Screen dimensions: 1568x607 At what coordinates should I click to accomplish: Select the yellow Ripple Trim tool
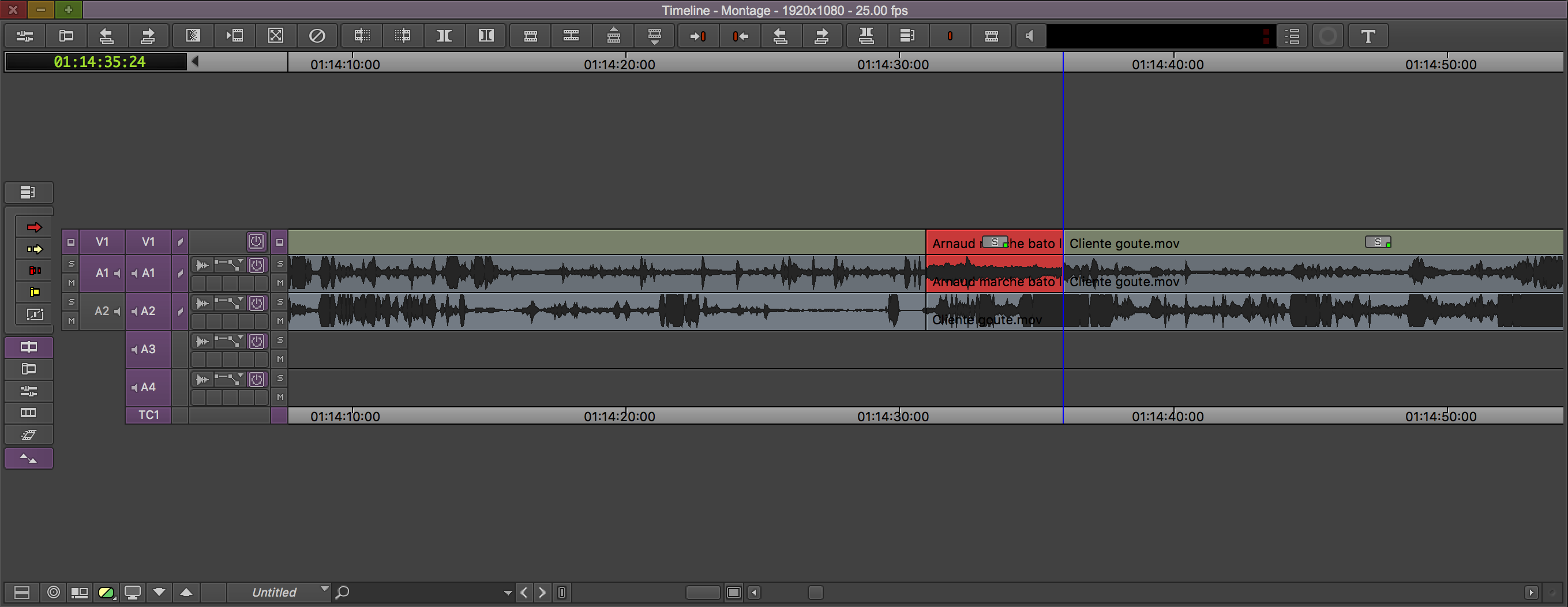pos(35,292)
